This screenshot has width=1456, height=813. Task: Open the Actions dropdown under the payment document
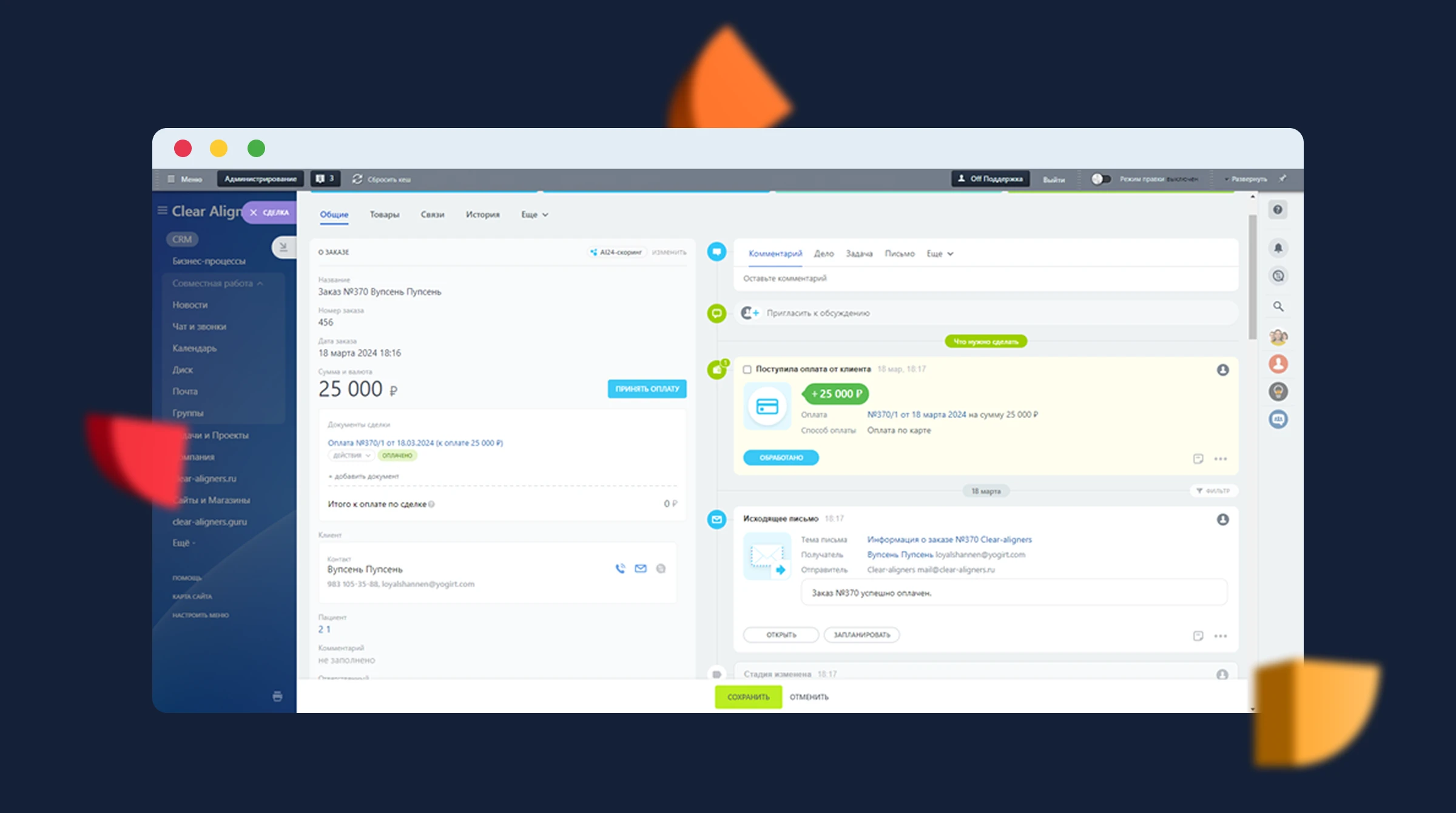coord(351,456)
